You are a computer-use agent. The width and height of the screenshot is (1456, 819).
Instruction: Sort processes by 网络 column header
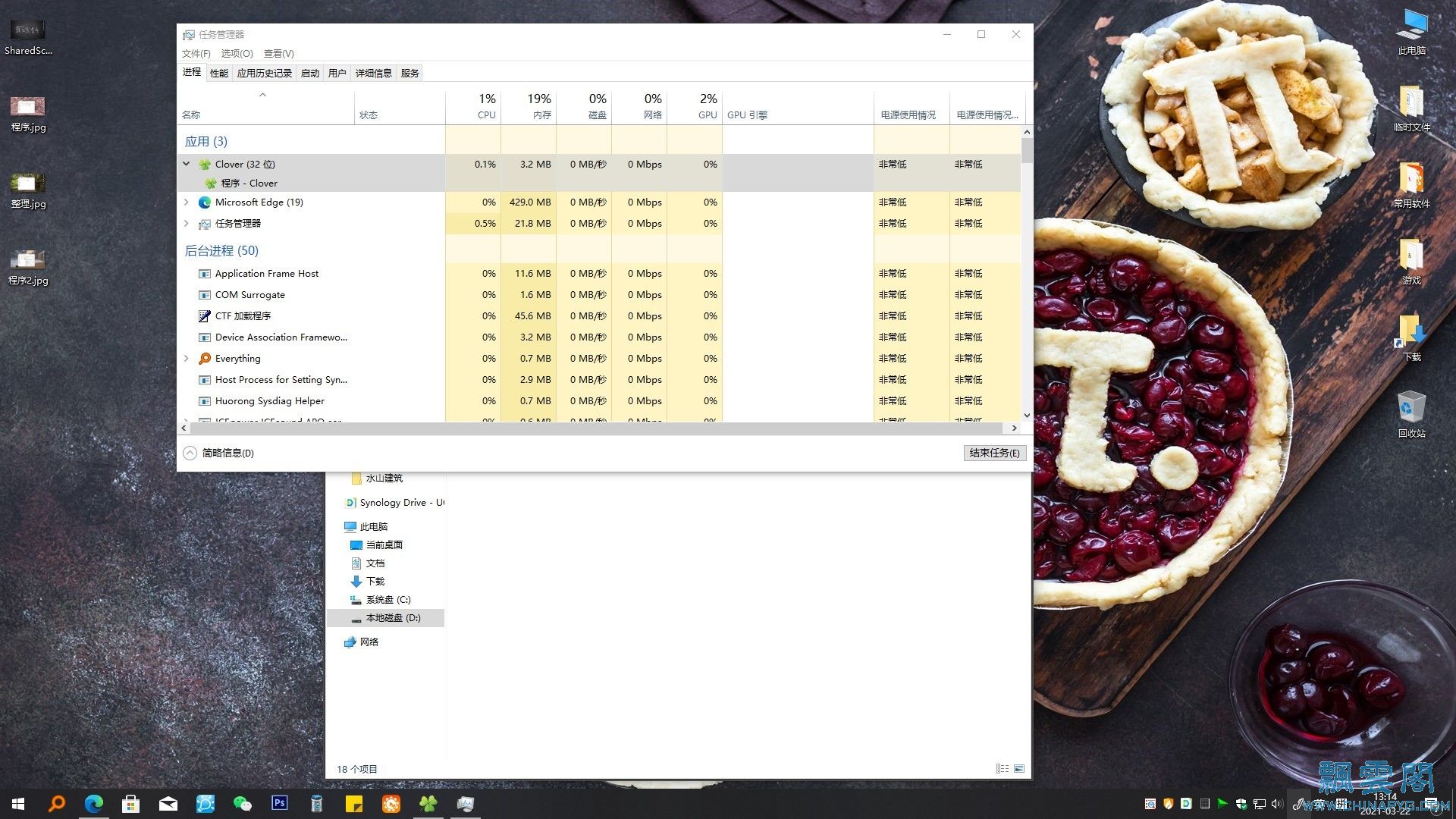(639, 107)
